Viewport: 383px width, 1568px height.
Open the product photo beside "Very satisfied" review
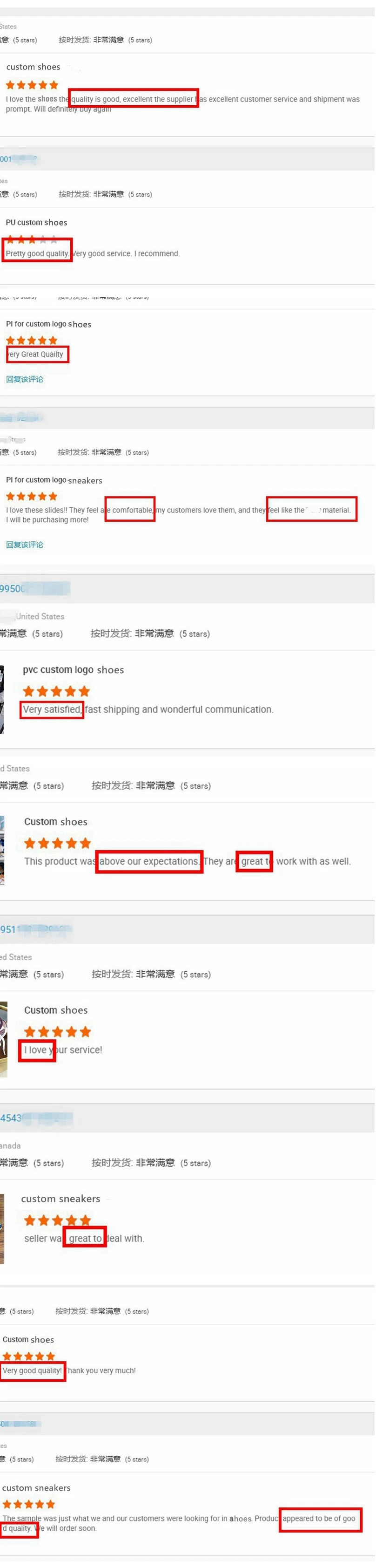point(2,699)
